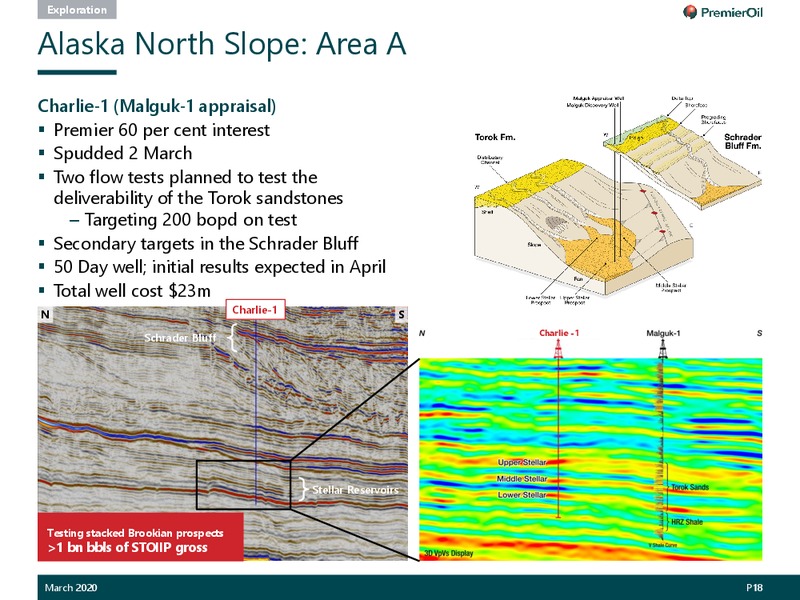
Task: Click the geological block diagram image
Action: coord(618,201)
